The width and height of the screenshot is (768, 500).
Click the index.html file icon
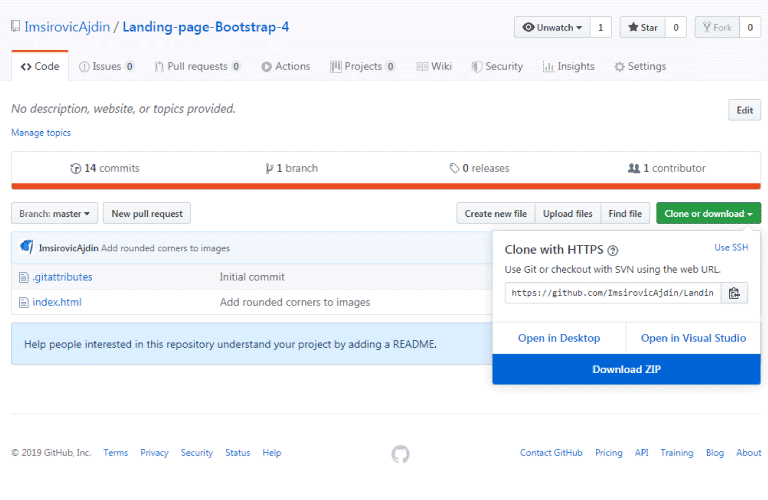pyautogui.click(x=24, y=303)
